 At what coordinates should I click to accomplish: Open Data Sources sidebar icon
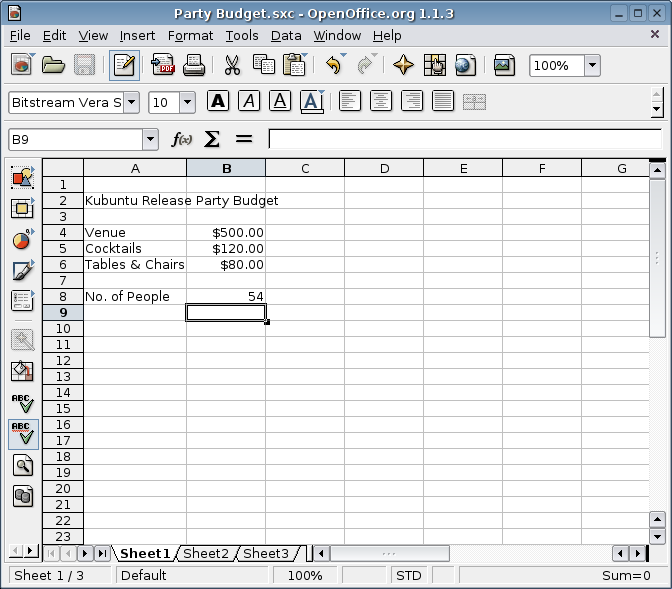coord(22,496)
